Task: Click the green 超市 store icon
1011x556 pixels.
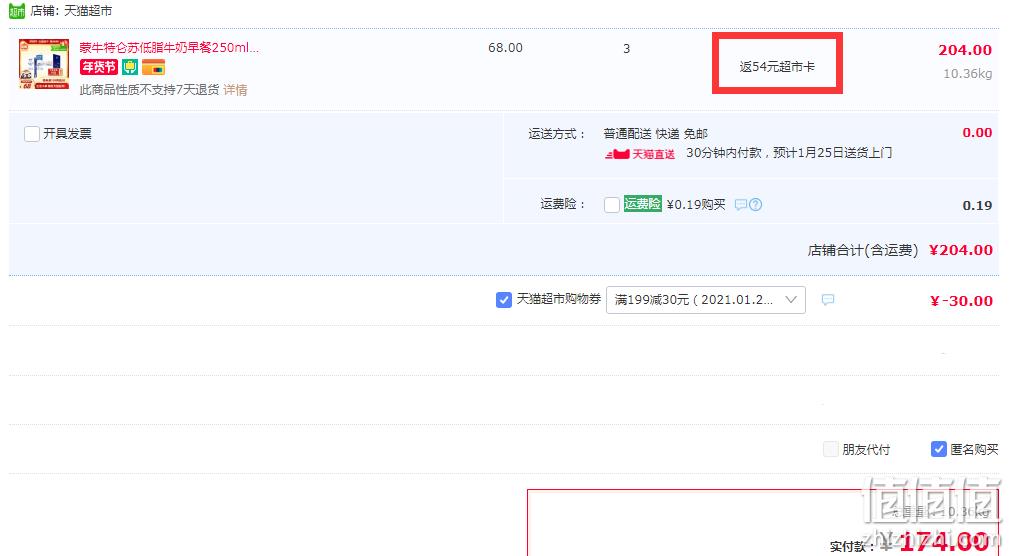Action: [x=17, y=11]
